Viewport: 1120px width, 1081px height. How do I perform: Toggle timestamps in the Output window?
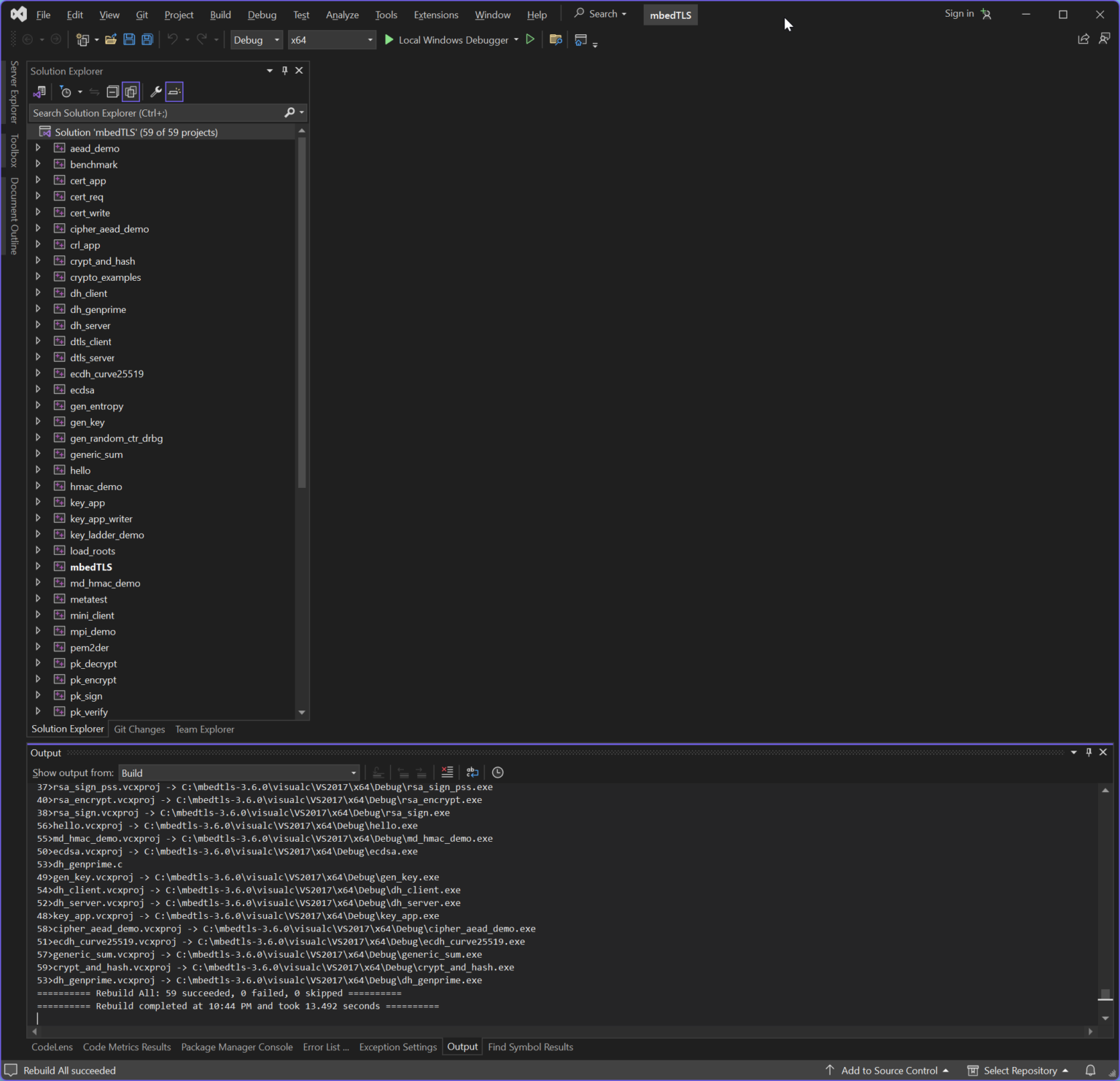[x=498, y=772]
